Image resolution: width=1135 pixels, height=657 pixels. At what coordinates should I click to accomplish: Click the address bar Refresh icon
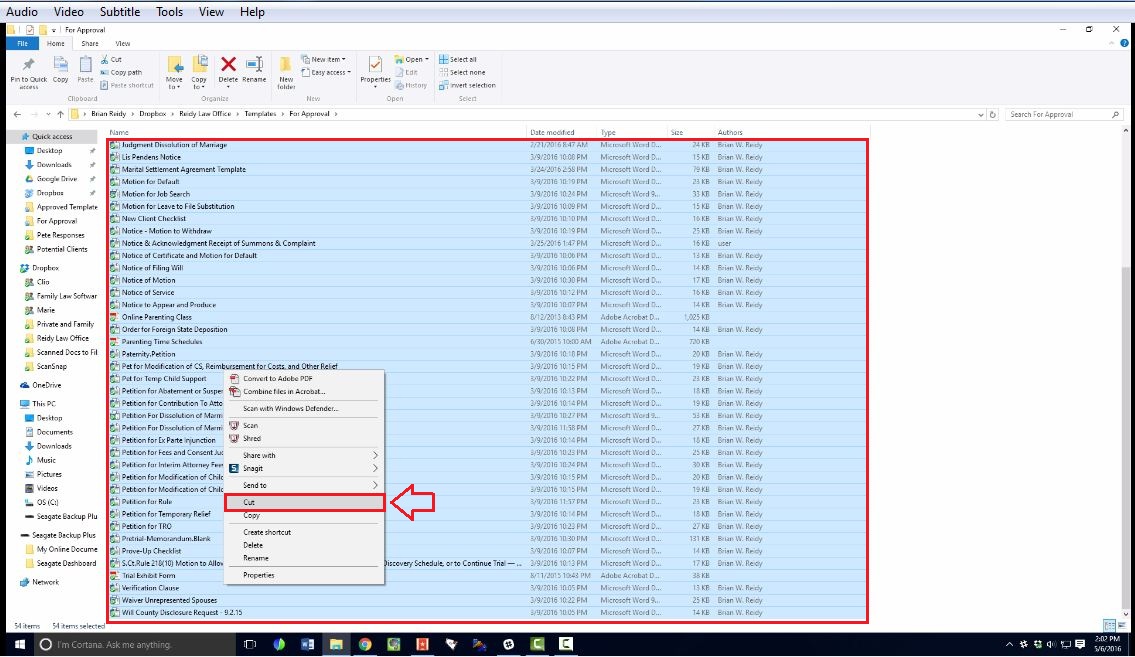click(x=992, y=114)
